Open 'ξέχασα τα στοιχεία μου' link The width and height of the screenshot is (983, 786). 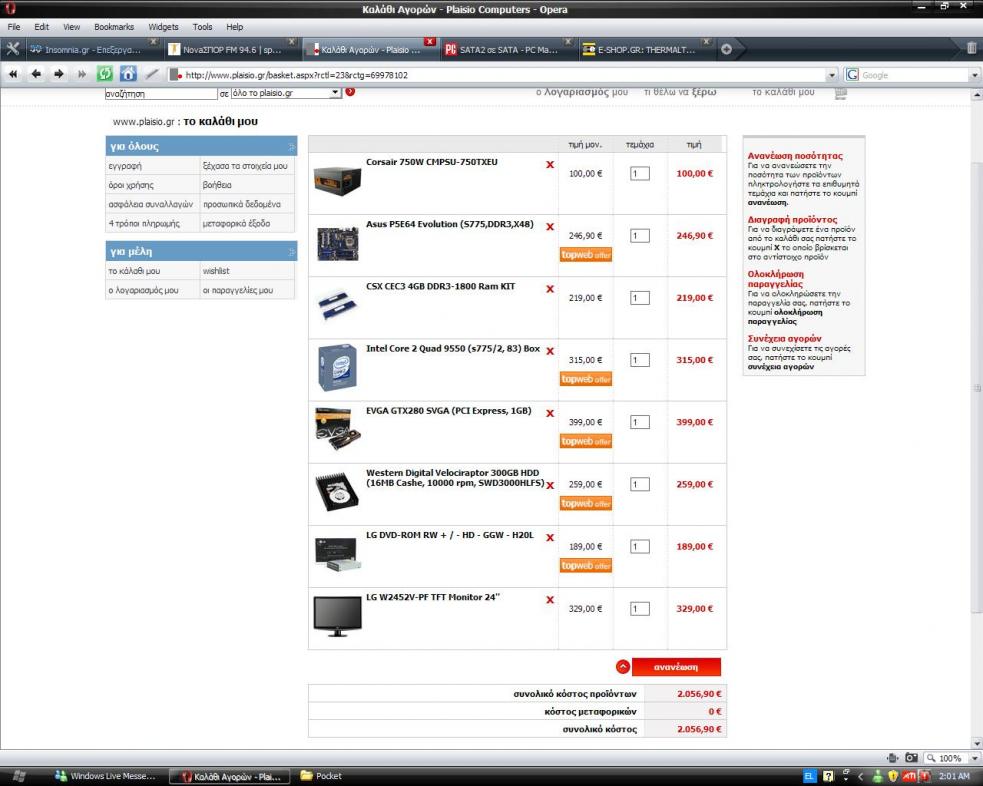click(245, 166)
